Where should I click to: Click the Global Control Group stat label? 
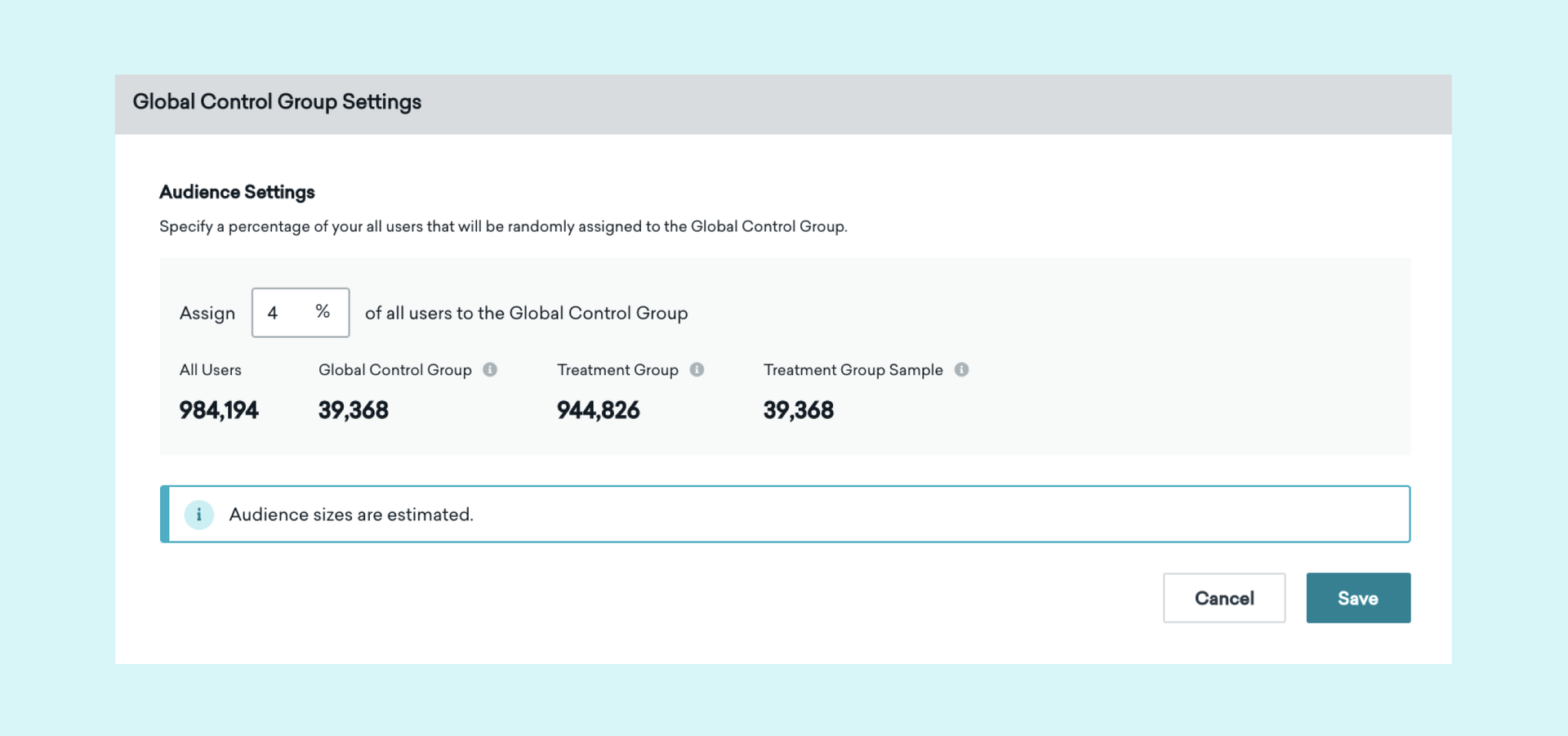(395, 370)
